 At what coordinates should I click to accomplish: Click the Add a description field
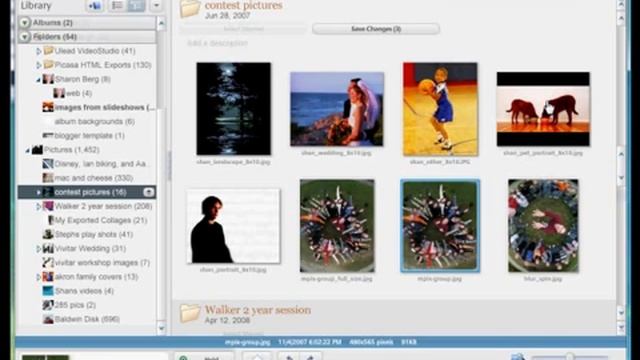point(218,43)
